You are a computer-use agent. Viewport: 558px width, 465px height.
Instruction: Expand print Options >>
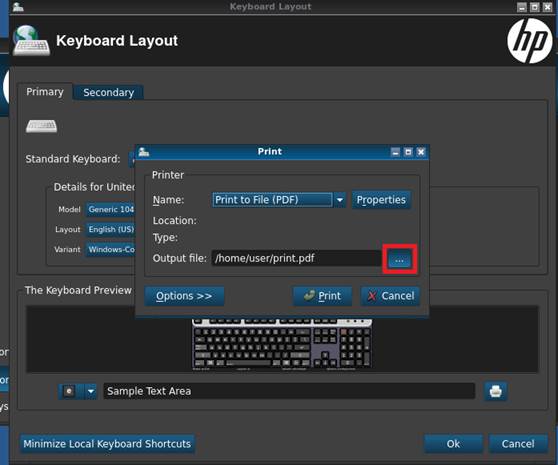tap(184, 296)
